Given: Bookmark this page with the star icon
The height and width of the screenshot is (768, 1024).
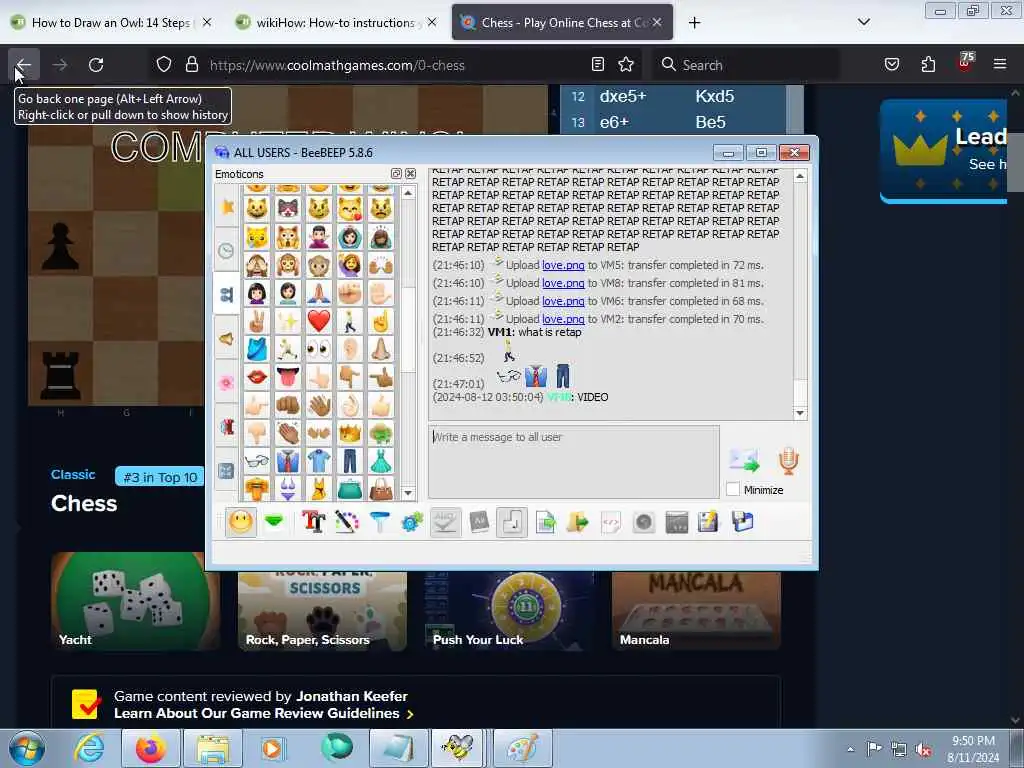Looking at the screenshot, I should coord(626,65).
